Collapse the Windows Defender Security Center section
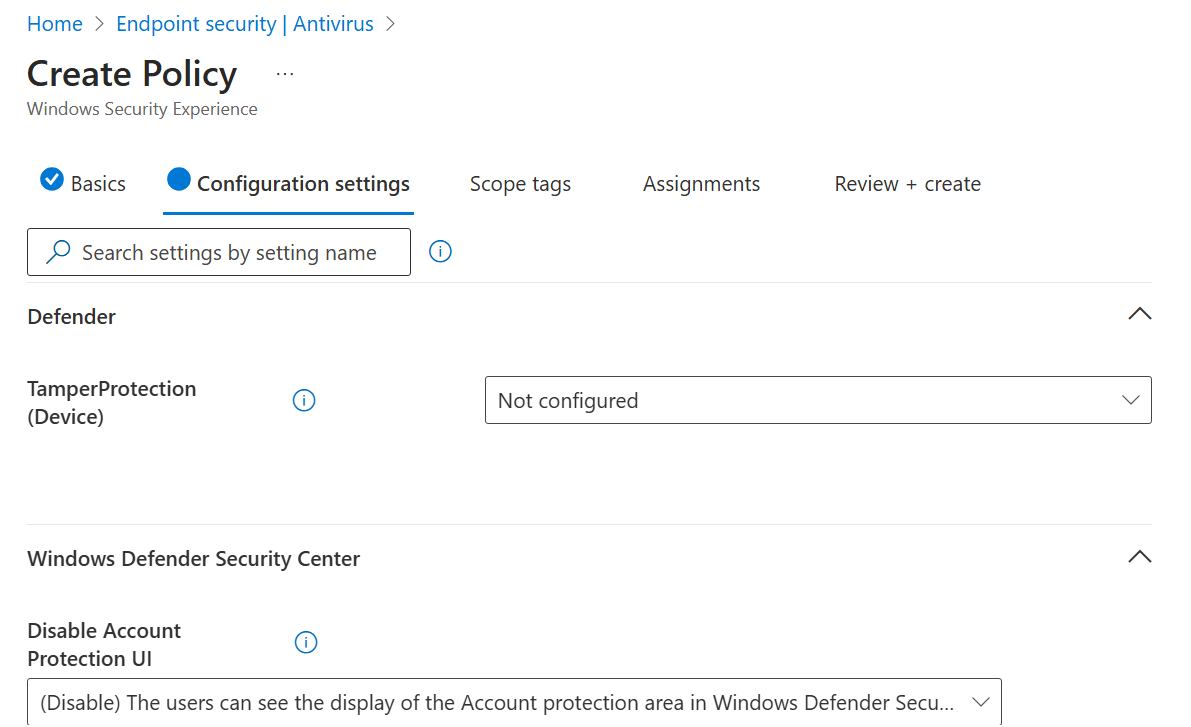Viewport: 1191px width, 727px height. click(x=1139, y=557)
